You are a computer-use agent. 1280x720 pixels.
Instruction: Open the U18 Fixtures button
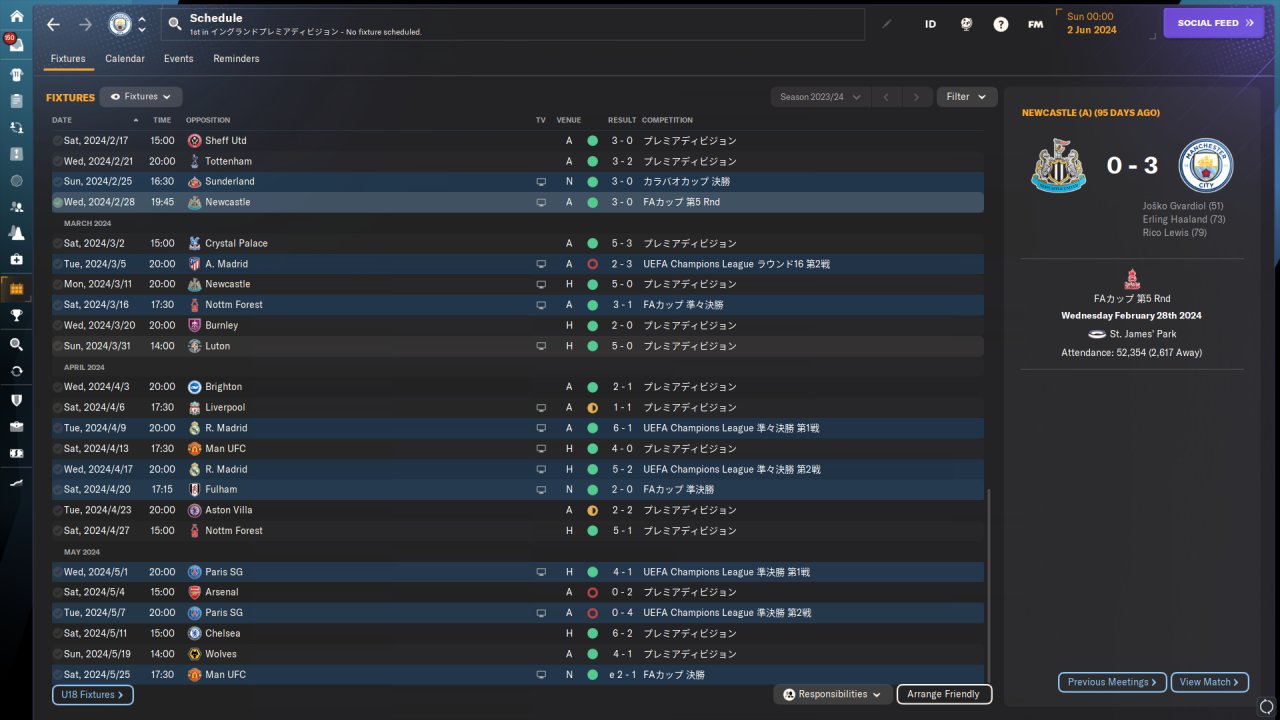93,694
